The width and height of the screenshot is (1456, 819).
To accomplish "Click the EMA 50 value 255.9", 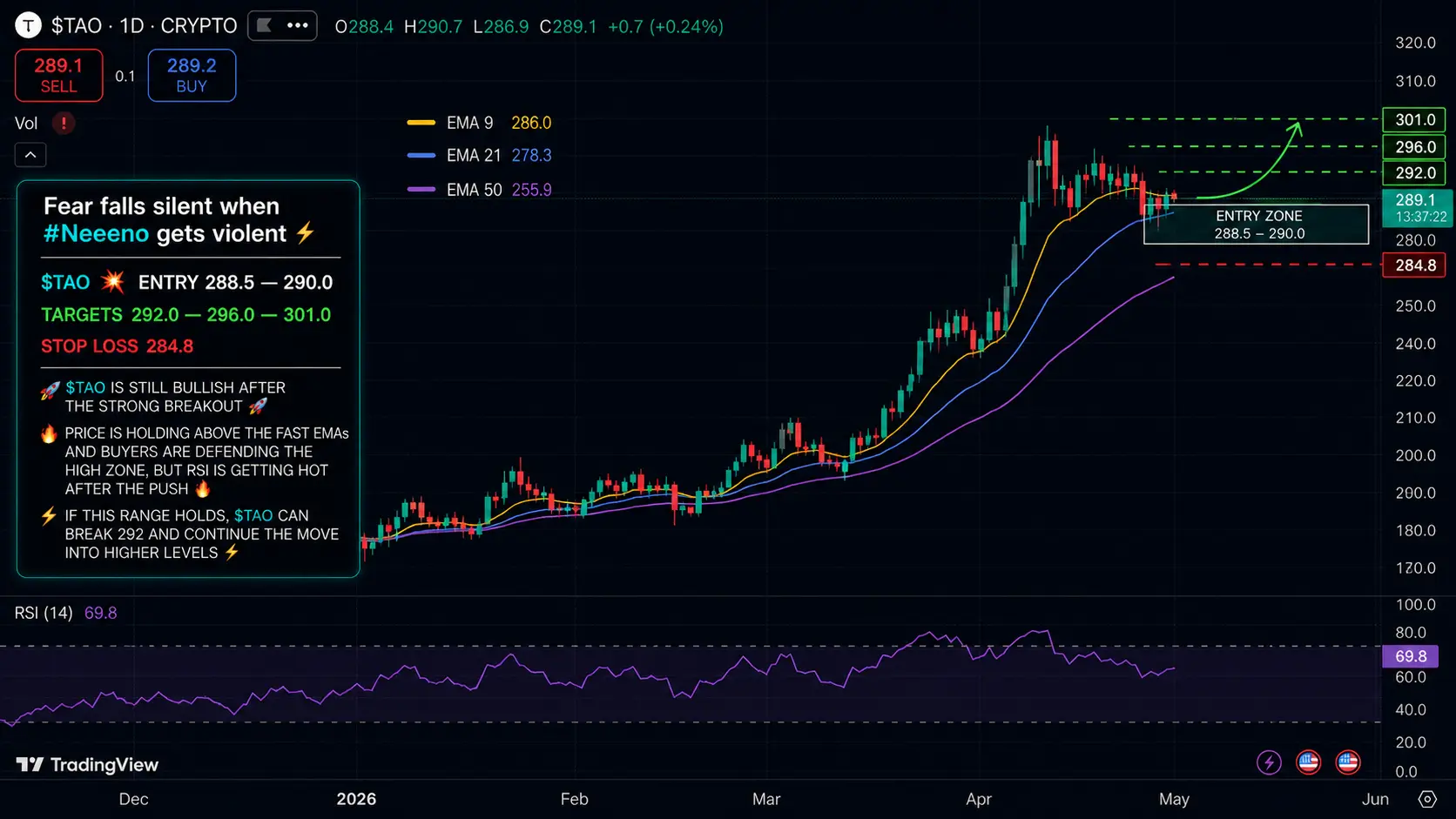I will click(x=531, y=190).
